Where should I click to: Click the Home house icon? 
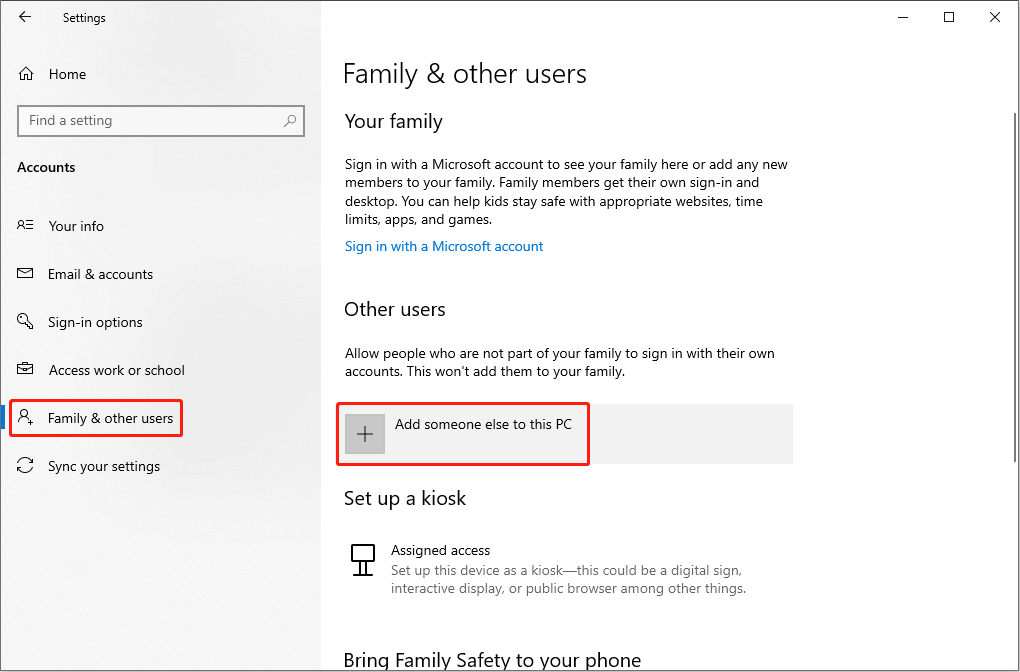(25, 74)
